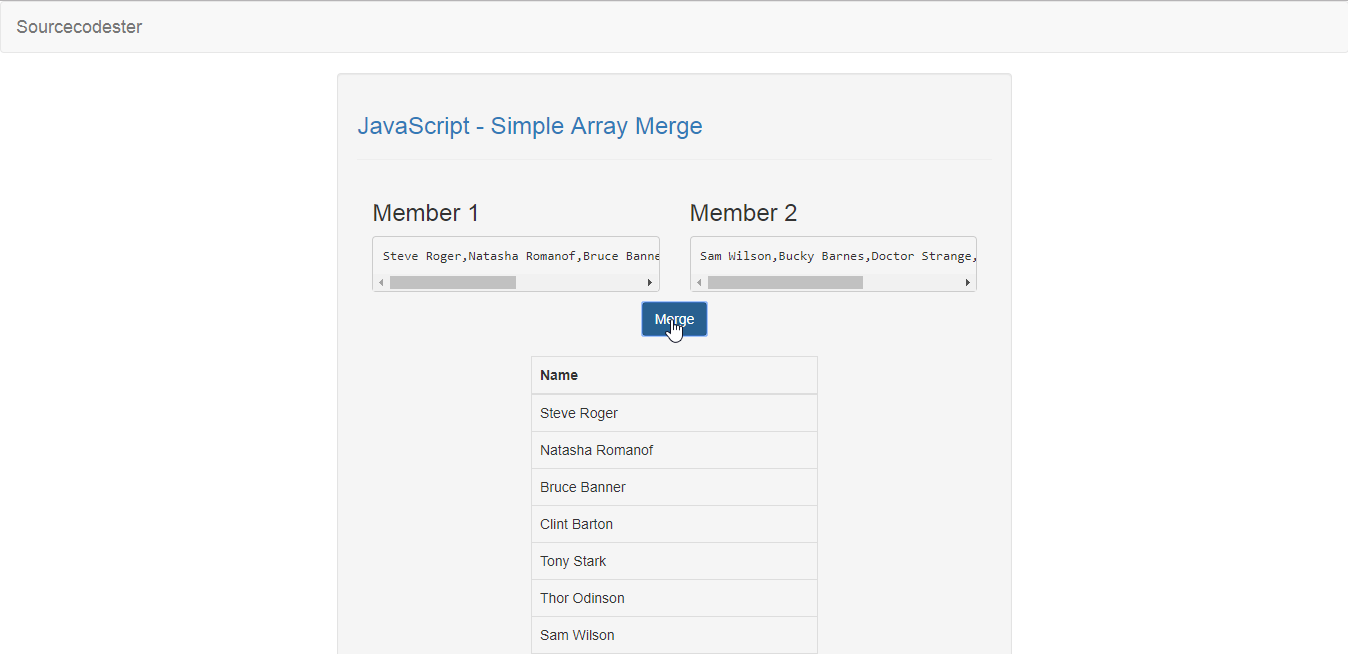Click the Merge button
Viewport: 1348px width, 654px height.
tap(674, 319)
